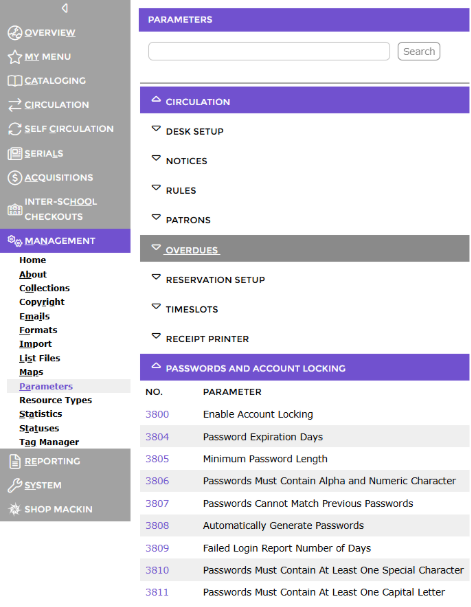Expand the Overdues section
The height and width of the screenshot is (607, 471).
pos(304,249)
